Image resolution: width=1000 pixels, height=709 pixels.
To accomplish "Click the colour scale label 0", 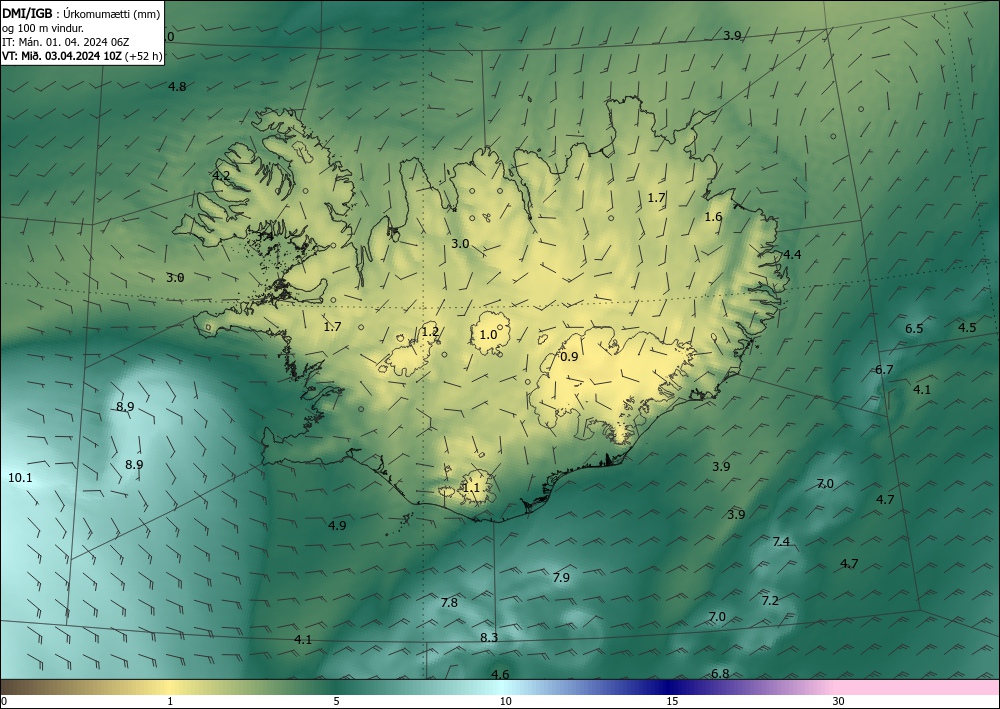I will tap(4, 702).
